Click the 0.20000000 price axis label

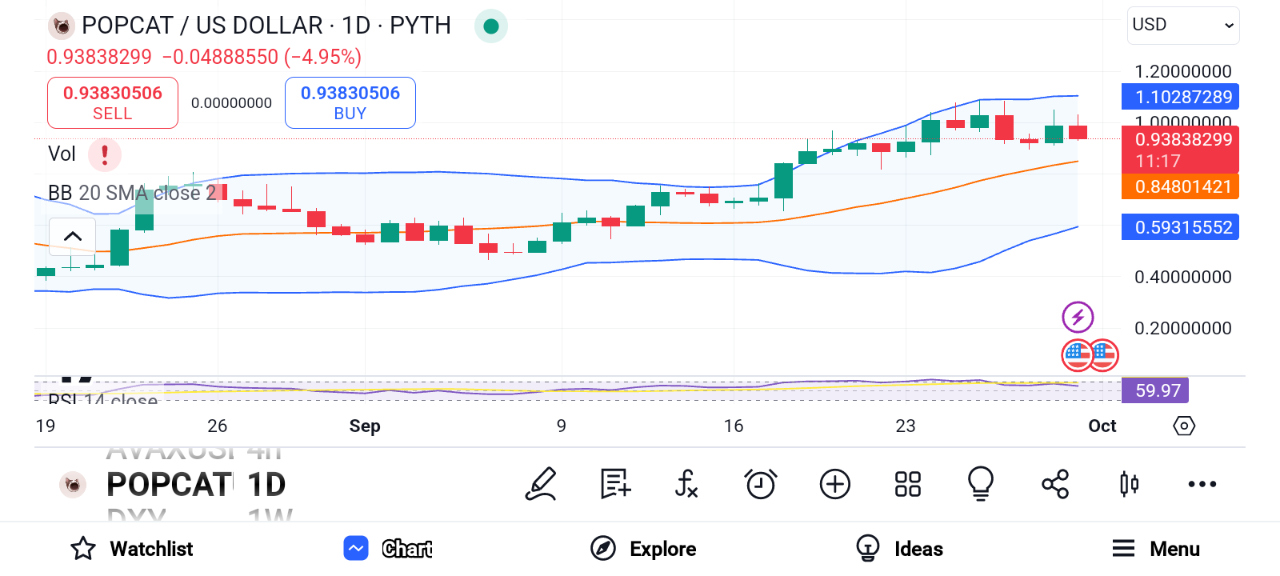tap(1183, 329)
